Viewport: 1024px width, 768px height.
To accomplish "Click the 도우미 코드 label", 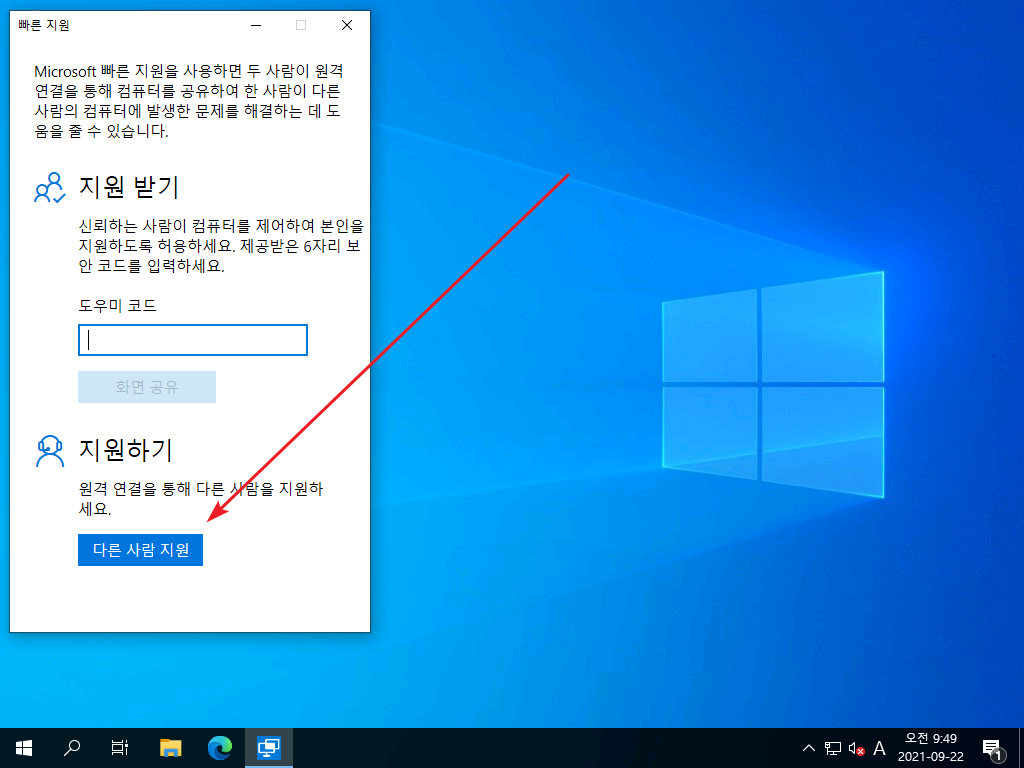I will tap(118, 305).
